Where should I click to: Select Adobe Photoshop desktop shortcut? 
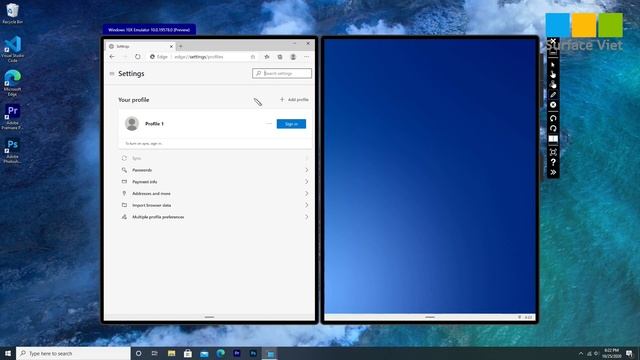point(13,151)
